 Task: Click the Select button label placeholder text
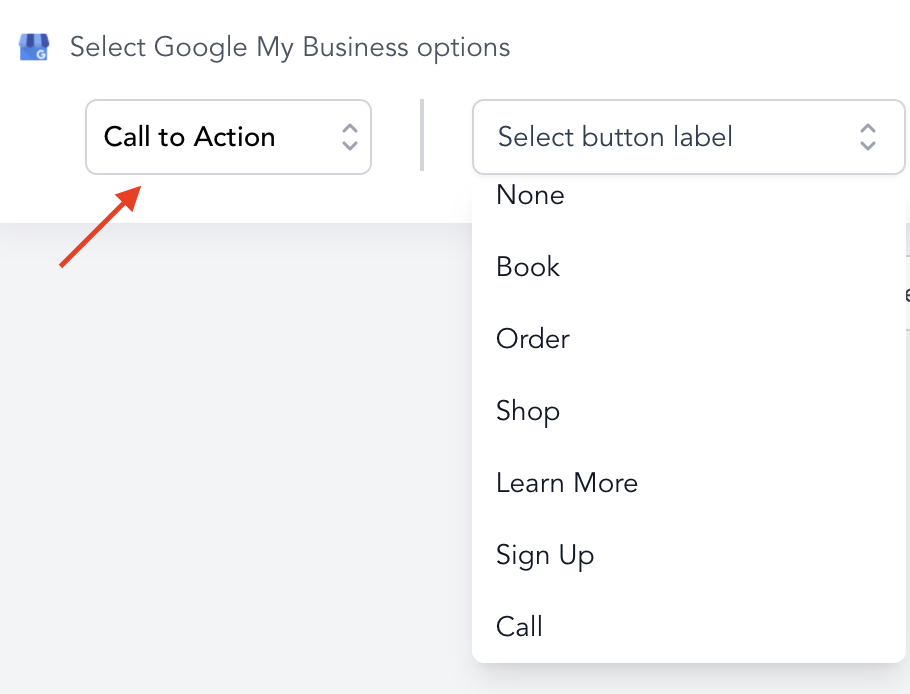pos(615,137)
